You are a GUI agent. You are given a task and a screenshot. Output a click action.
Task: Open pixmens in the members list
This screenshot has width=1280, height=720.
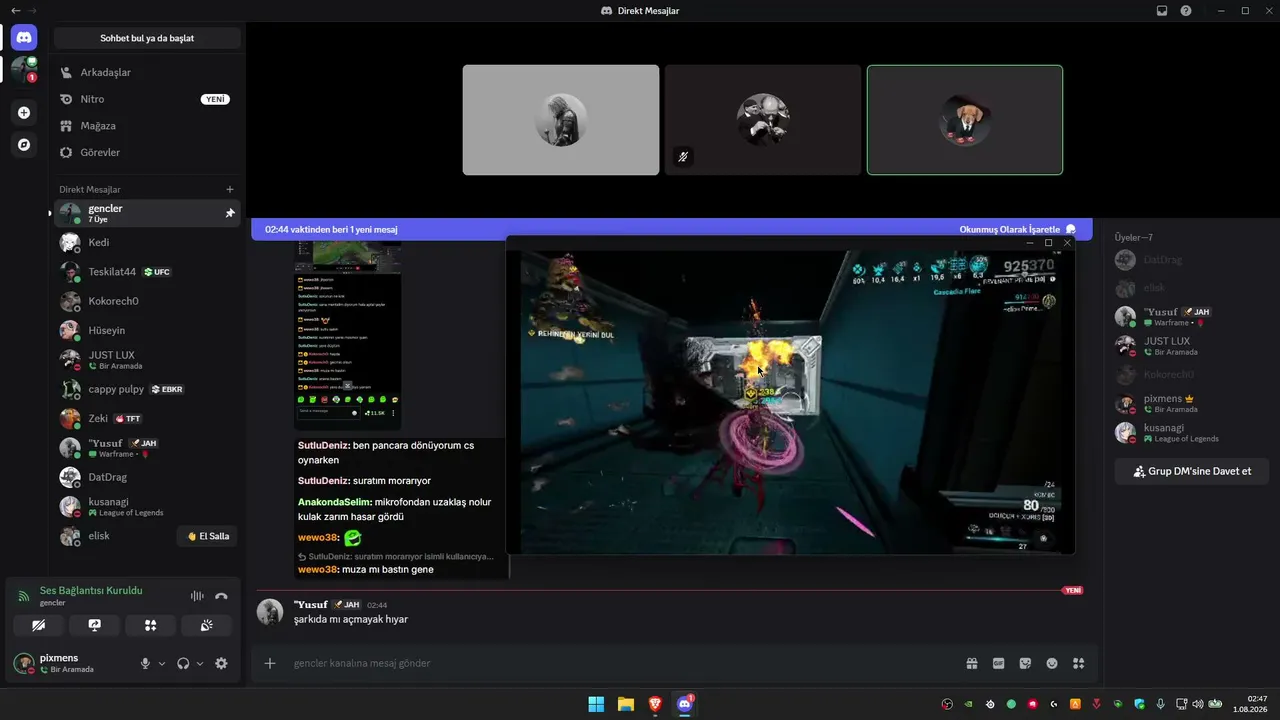(1191, 403)
